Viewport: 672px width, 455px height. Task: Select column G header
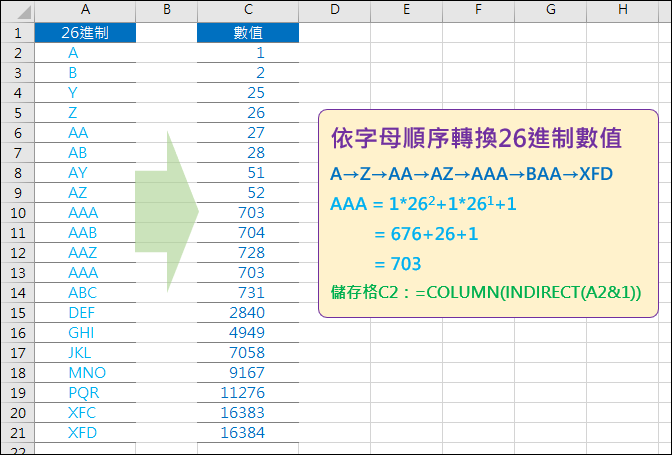[550, 11]
